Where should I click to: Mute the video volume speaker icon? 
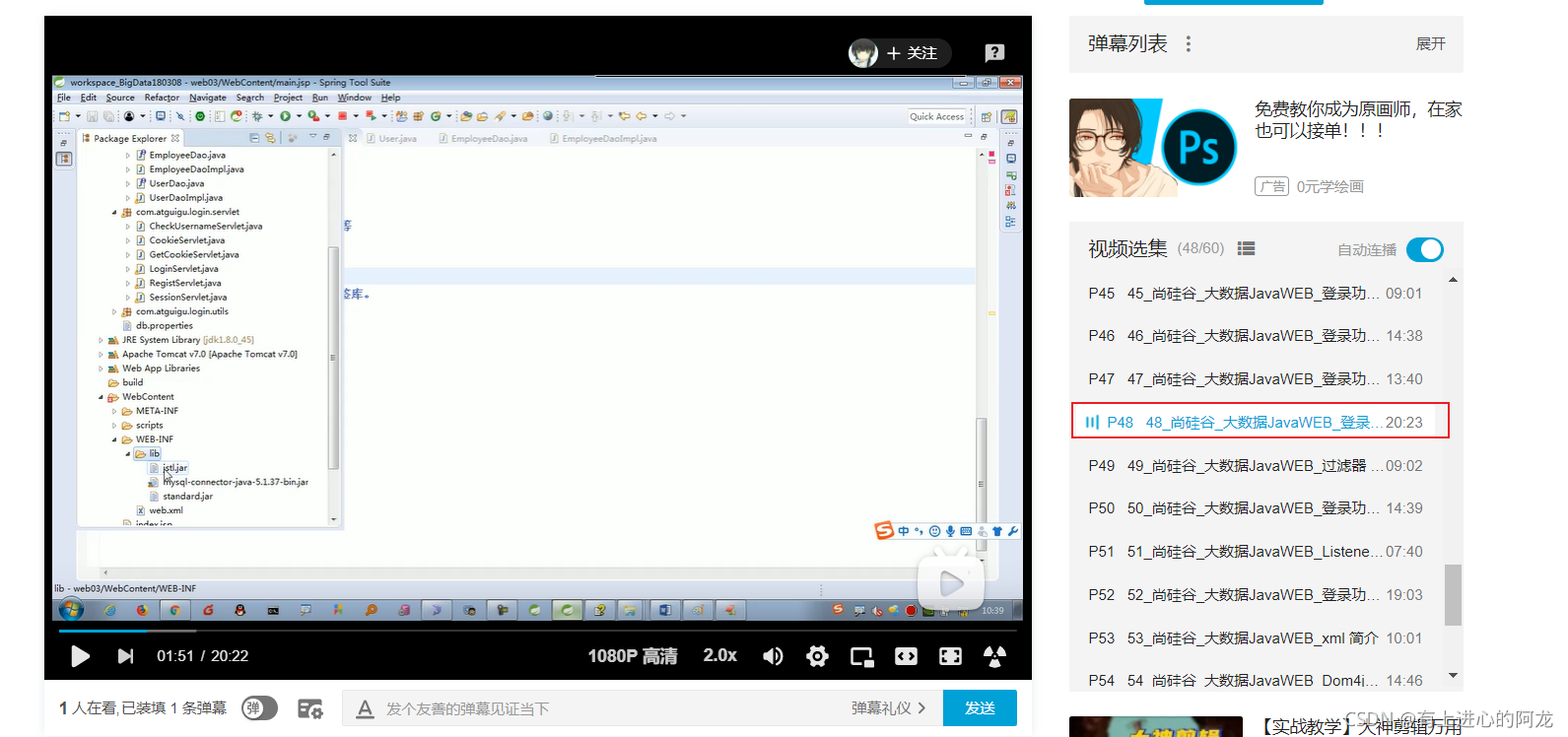coord(773,656)
